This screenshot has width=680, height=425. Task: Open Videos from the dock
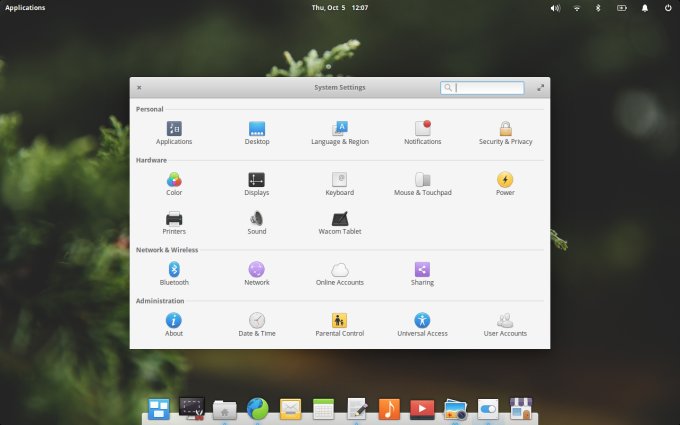pos(422,409)
